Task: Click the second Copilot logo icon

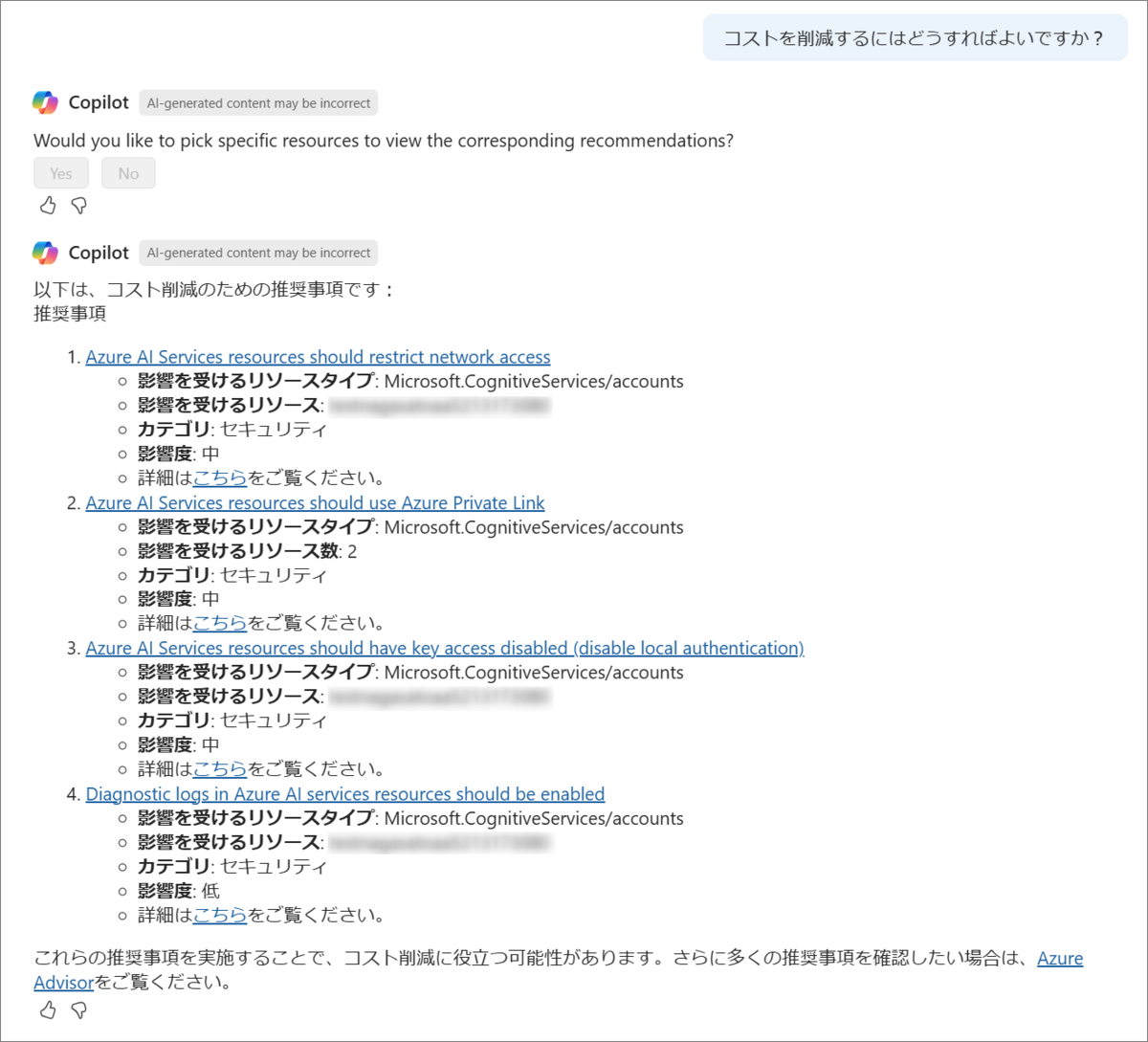Action: point(45,253)
